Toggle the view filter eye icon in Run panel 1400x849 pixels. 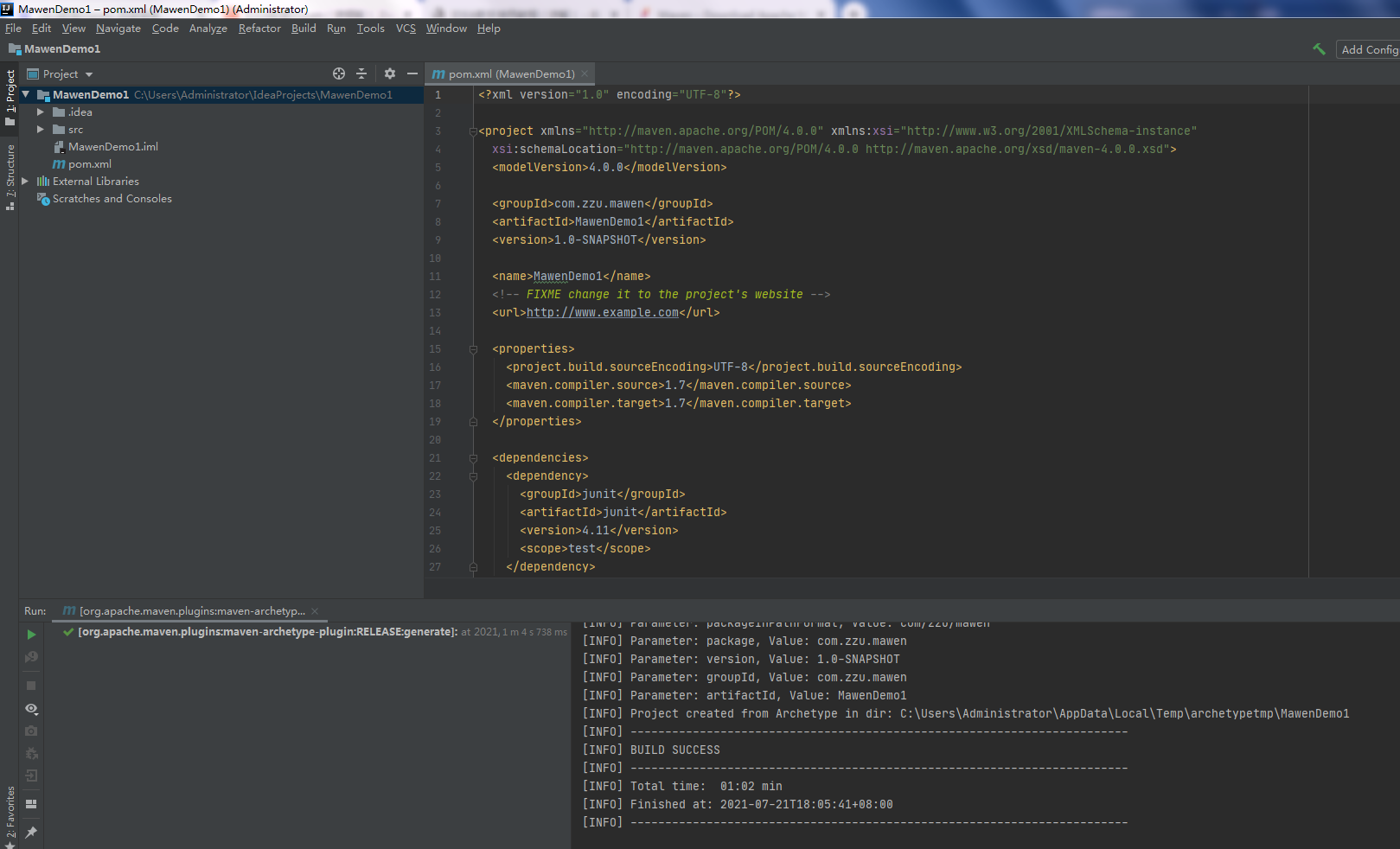pyautogui.click(x=31, y=708)
